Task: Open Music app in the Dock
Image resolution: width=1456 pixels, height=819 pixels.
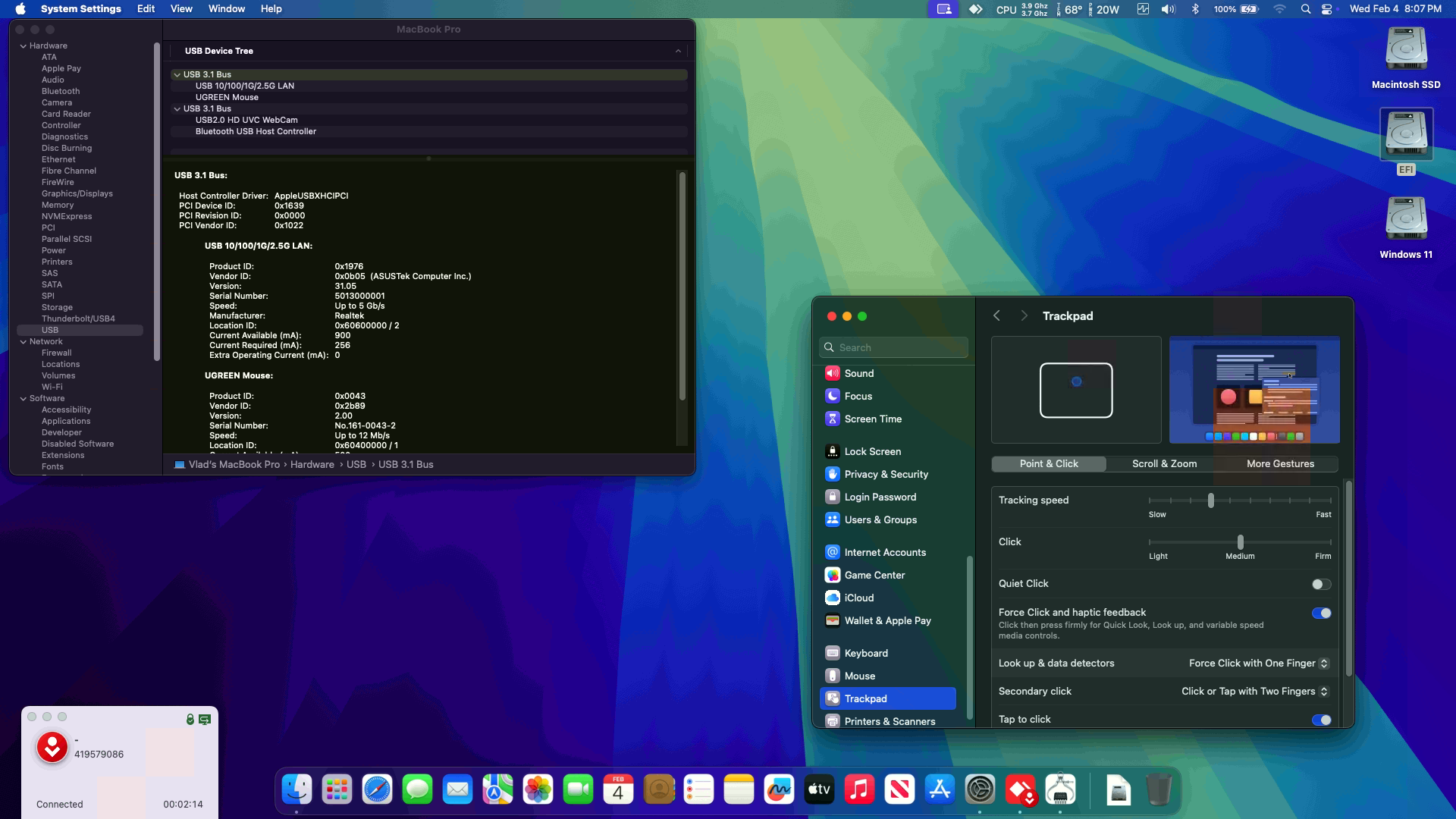Action: coord(859,789)
